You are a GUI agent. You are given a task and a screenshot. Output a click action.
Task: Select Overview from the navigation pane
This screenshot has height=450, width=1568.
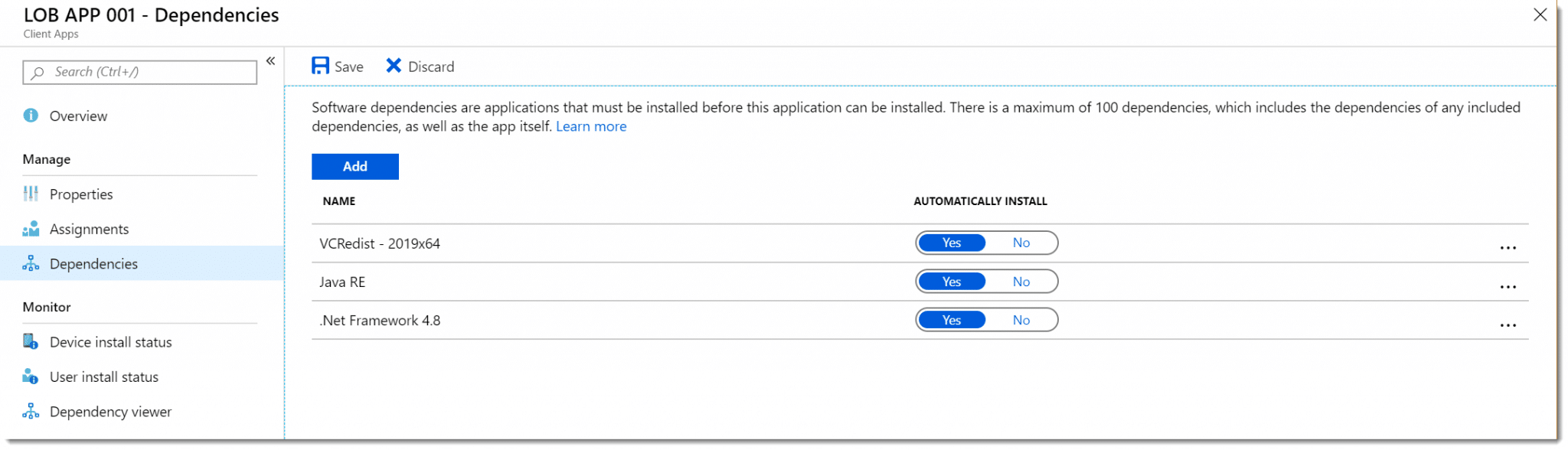click(x=77, y=116)
